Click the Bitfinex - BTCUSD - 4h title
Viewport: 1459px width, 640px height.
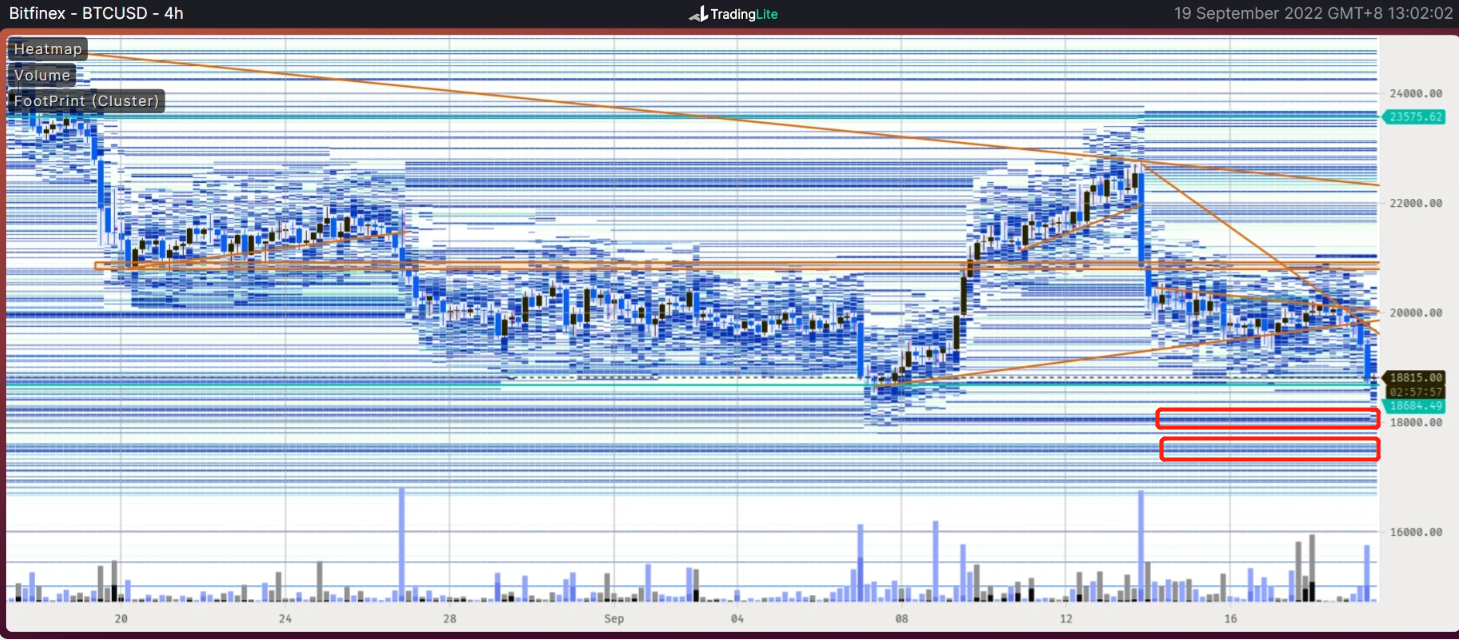(x=97, y=14)
